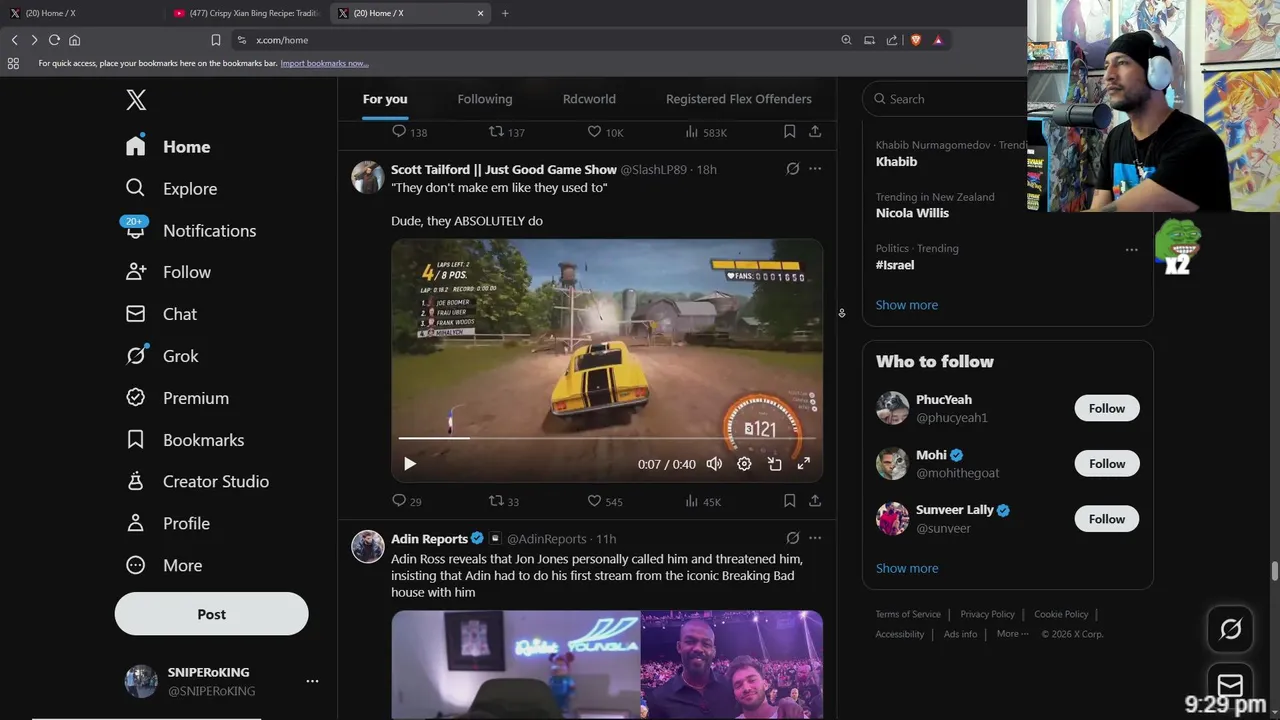The width and height of the screenshot is (1280, 720).
Task: Open the More menu in the sidebar
Action: click(164, 566)
